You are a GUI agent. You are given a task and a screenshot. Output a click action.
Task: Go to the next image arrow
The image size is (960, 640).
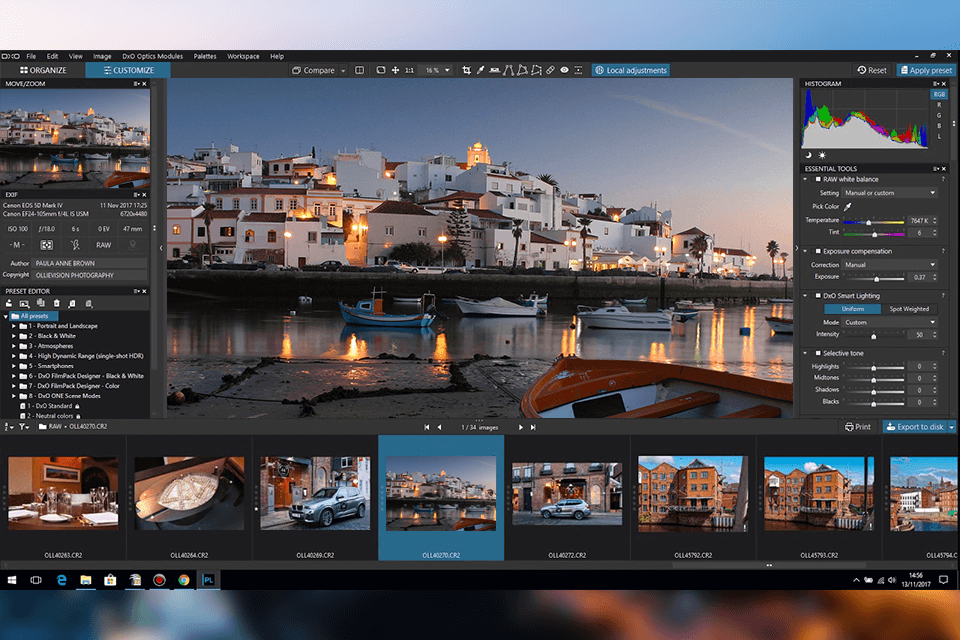[x=520, y=427]
